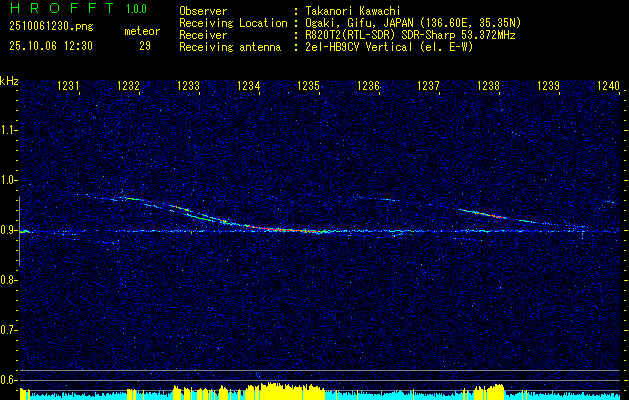Screen dimensions: 629x400
Task: Click the 1236 time axis label
Action: 368,85
